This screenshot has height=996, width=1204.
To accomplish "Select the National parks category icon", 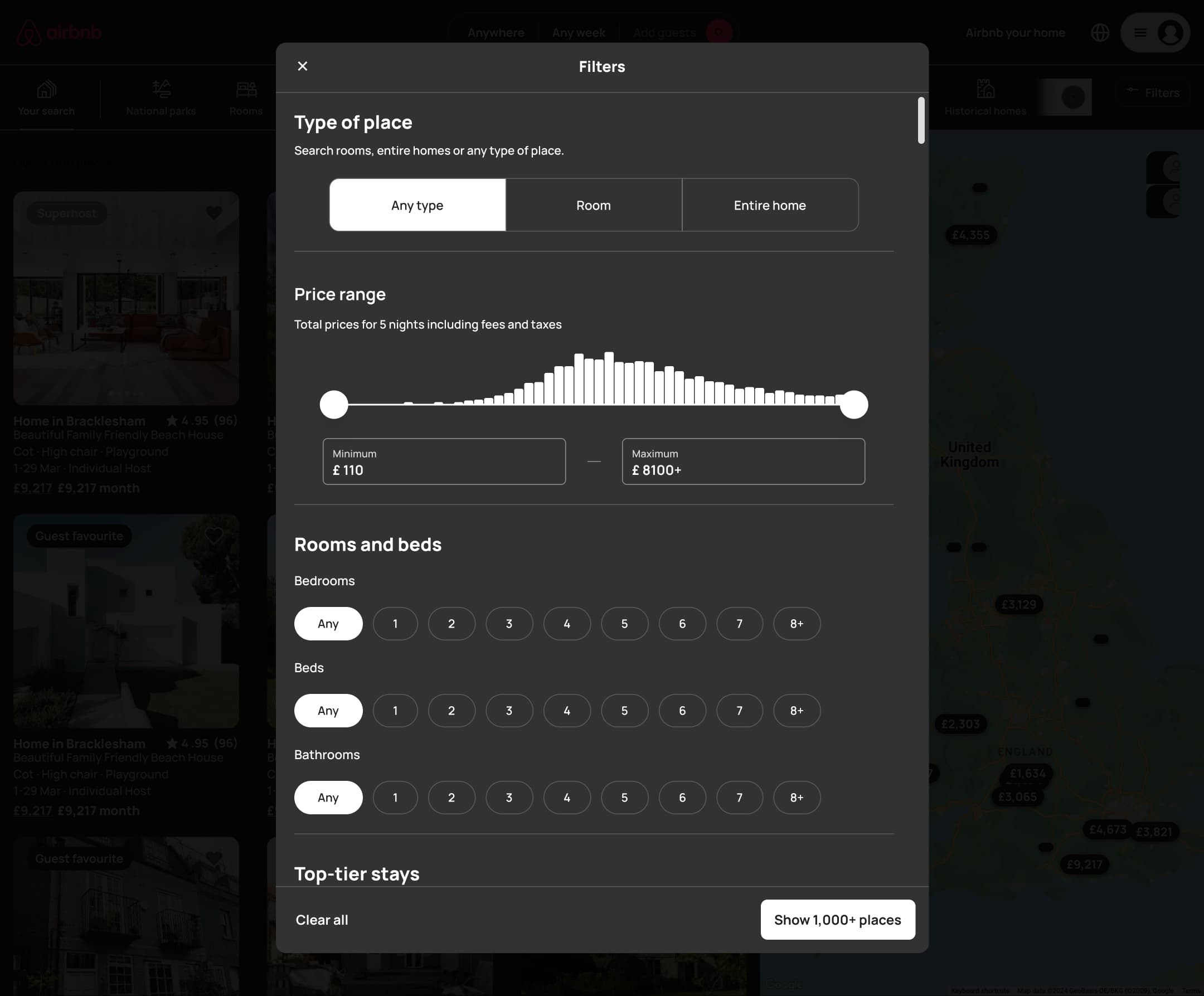I will pyautogui.click(x=161, y=89).
